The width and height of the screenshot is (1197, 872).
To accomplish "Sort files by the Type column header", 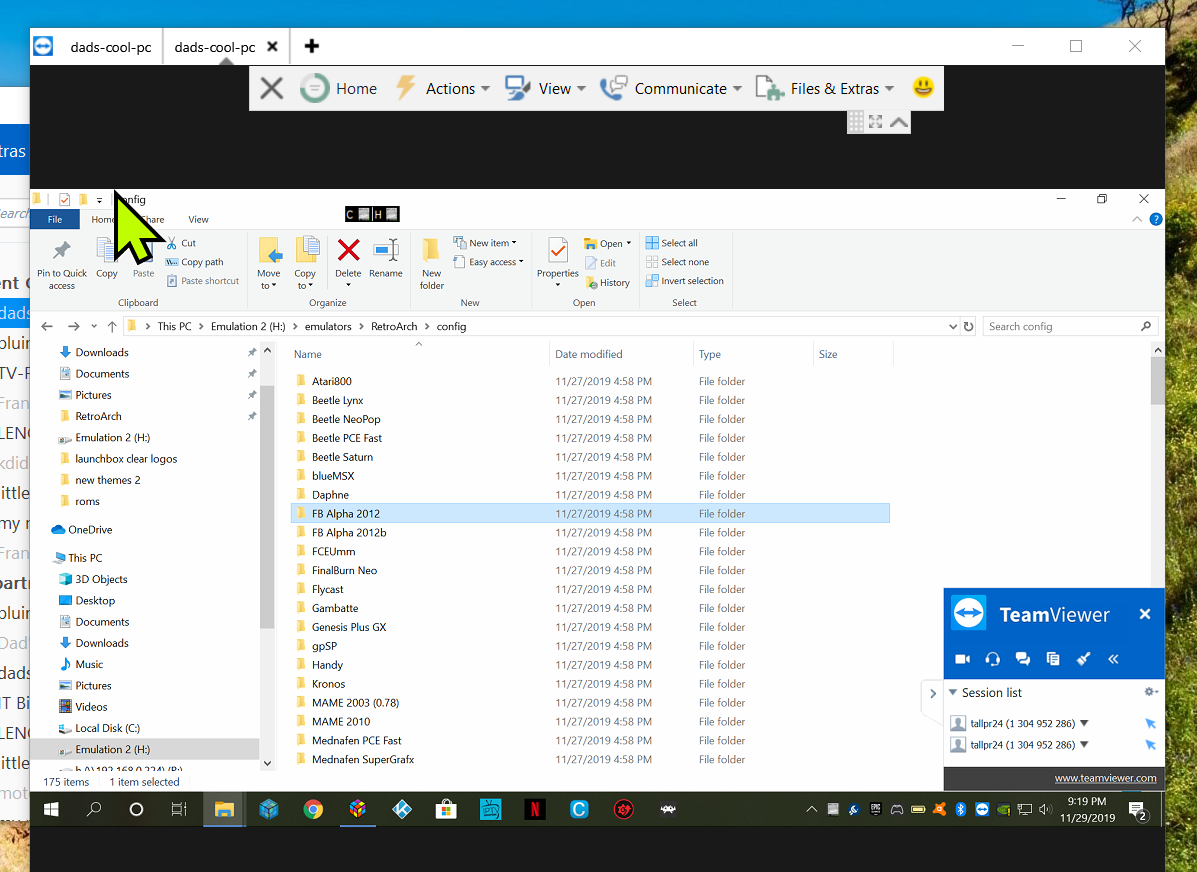I will [x=710, y=354].
